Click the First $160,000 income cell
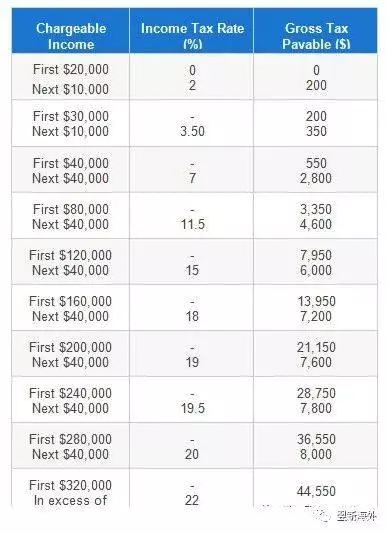The height and width of the screenshot is (533, 388). [x=70, y=301]
